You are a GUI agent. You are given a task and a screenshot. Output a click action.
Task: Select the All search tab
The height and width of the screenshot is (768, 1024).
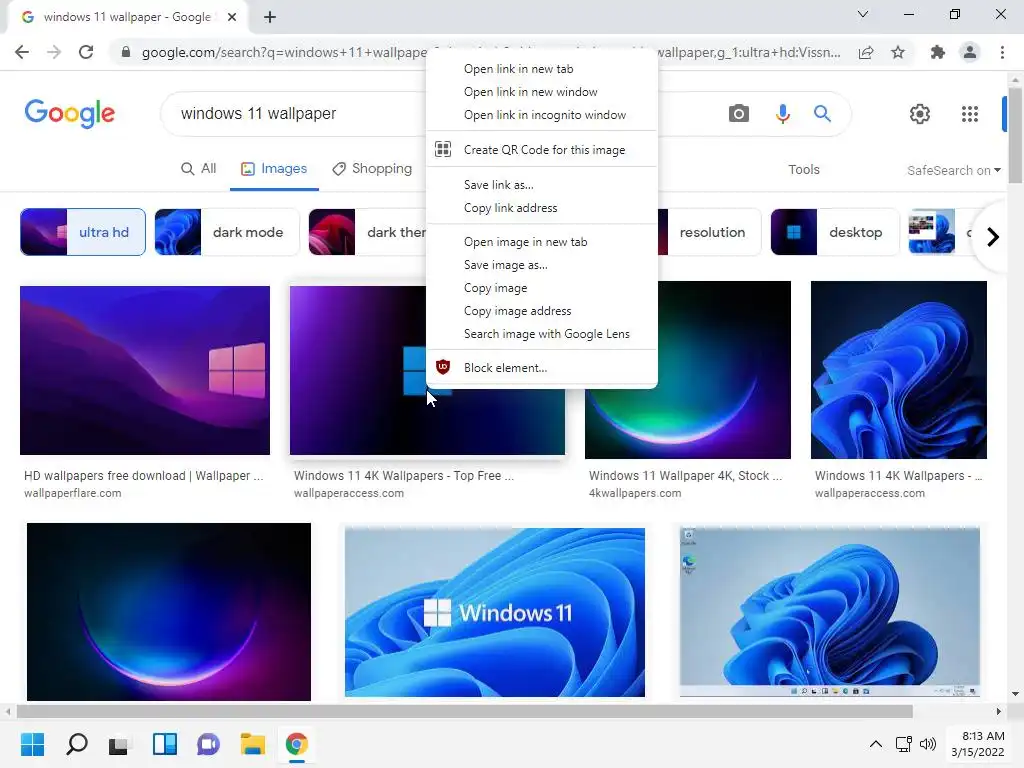199,168
